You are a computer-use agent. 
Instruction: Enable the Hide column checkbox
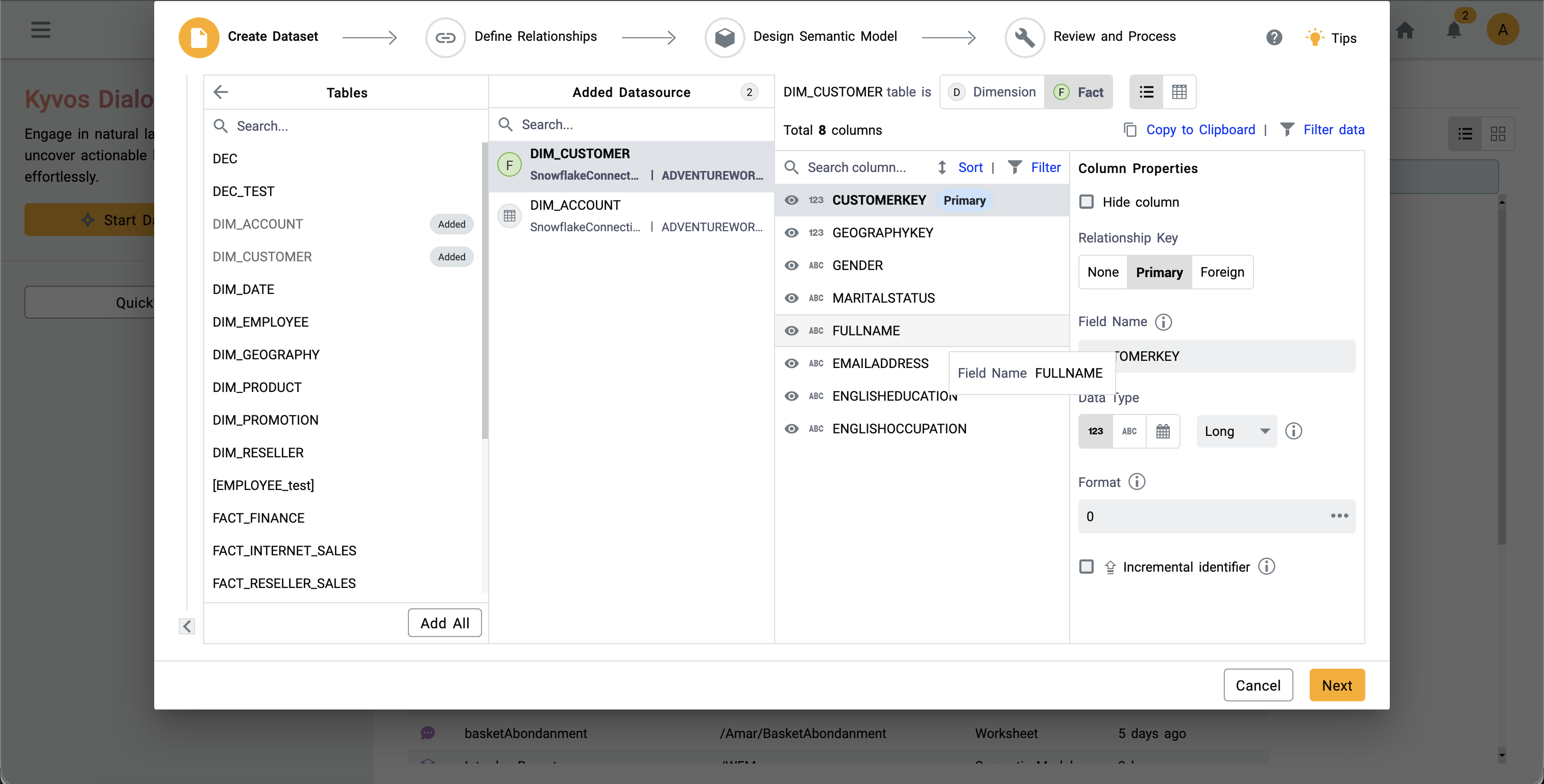click(1086, 202)
